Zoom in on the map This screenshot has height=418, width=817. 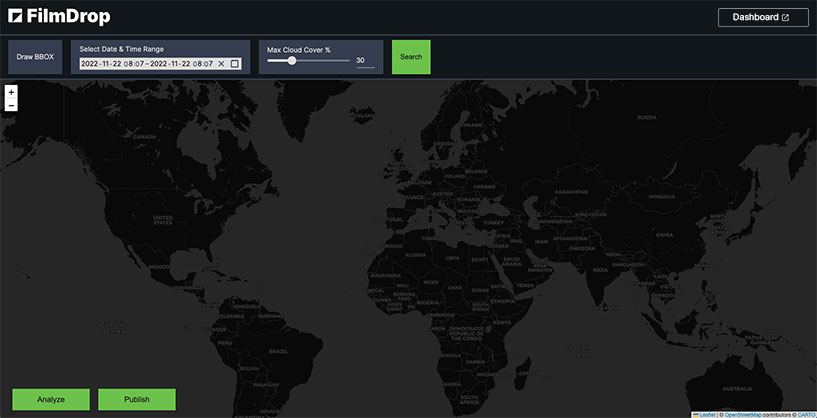click(11, 91)
